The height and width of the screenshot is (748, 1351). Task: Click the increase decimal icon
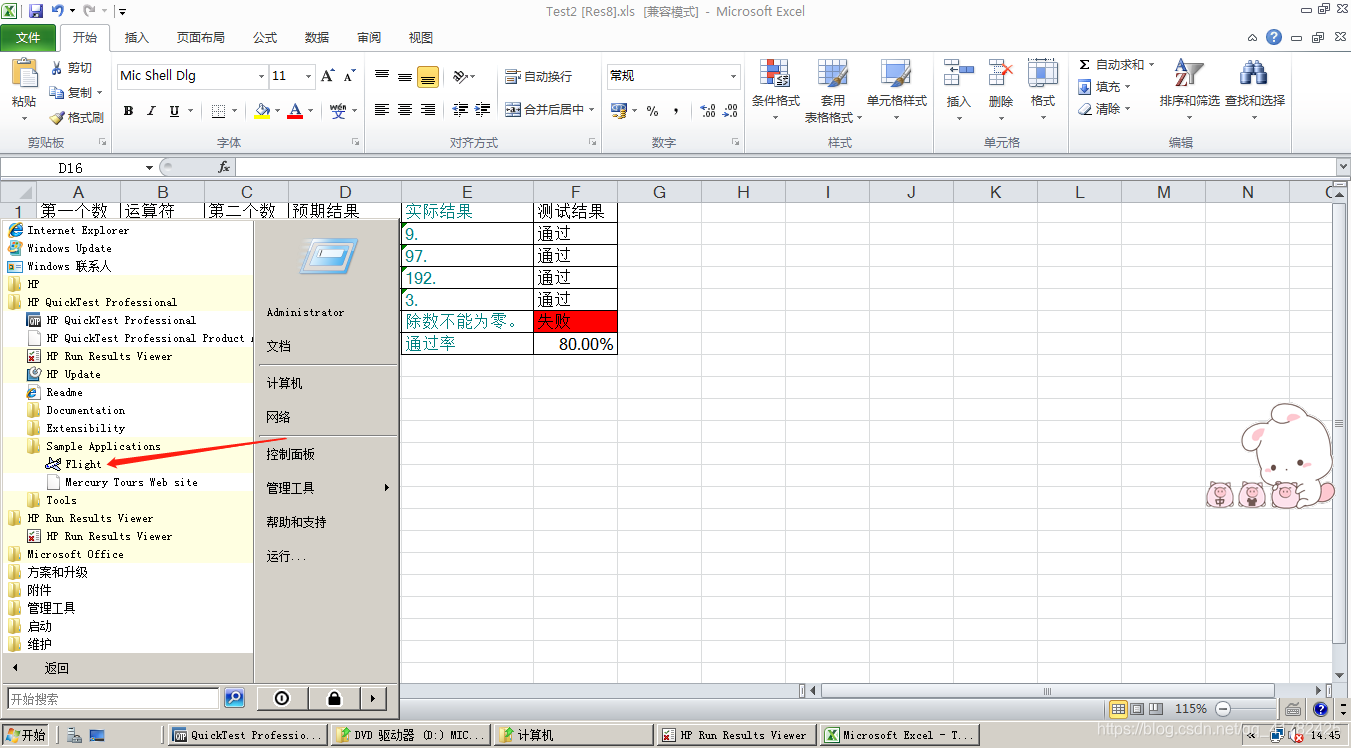click(x=708, y=111)
